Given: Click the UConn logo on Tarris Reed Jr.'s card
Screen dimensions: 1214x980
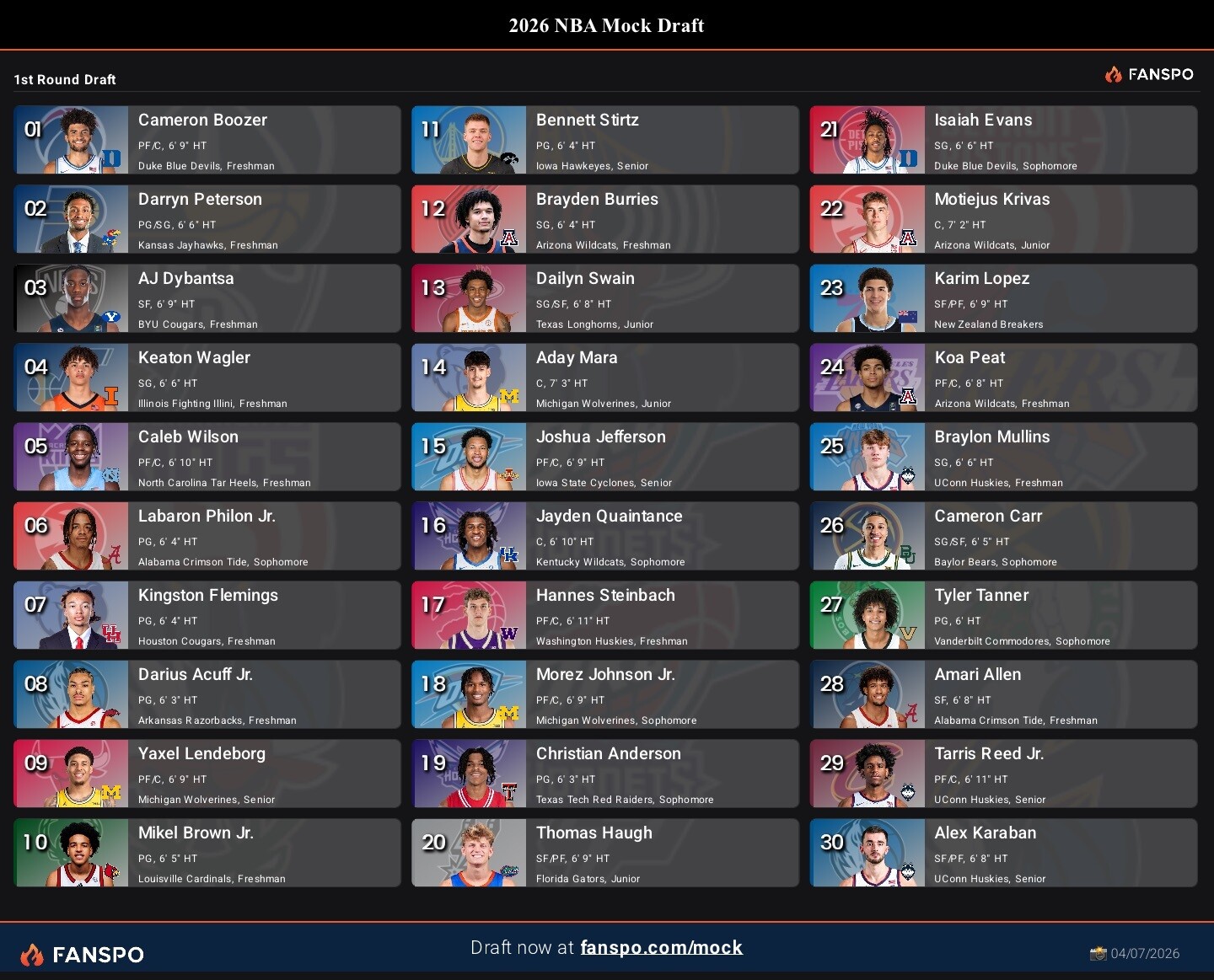Looking at the screenshot, I should [x=908, y=792].
